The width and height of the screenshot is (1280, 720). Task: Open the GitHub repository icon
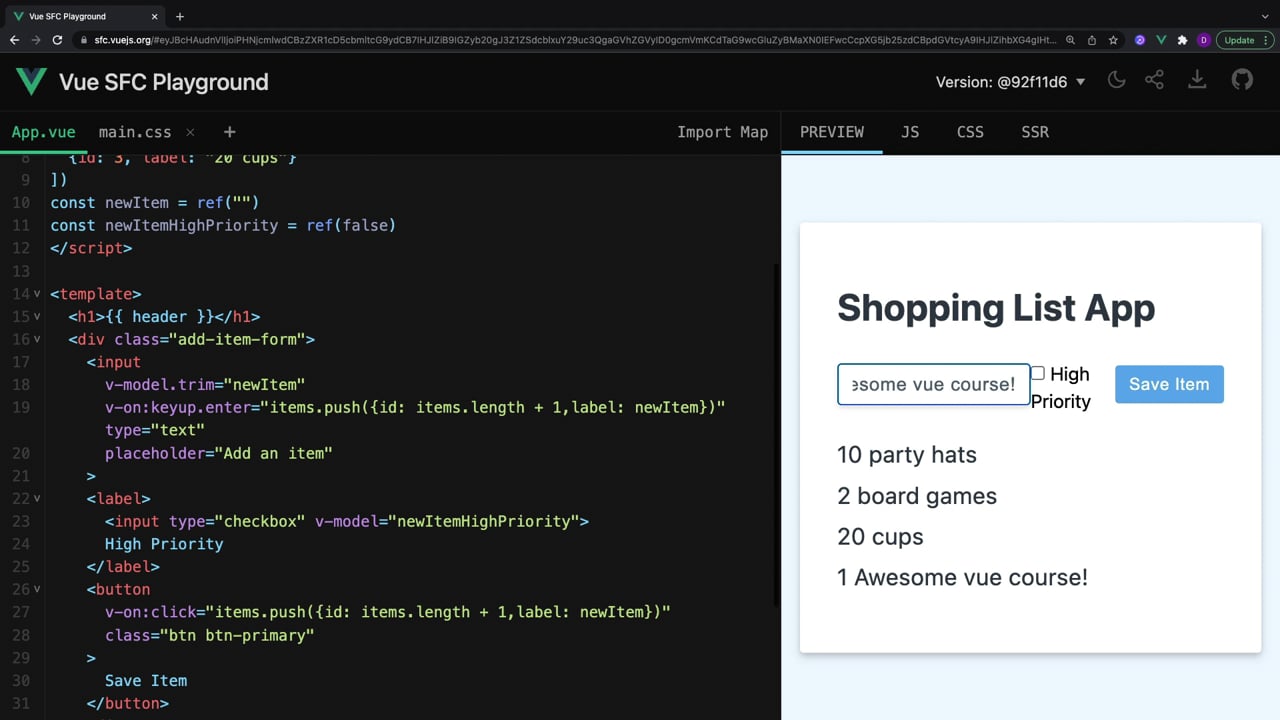1242,81
